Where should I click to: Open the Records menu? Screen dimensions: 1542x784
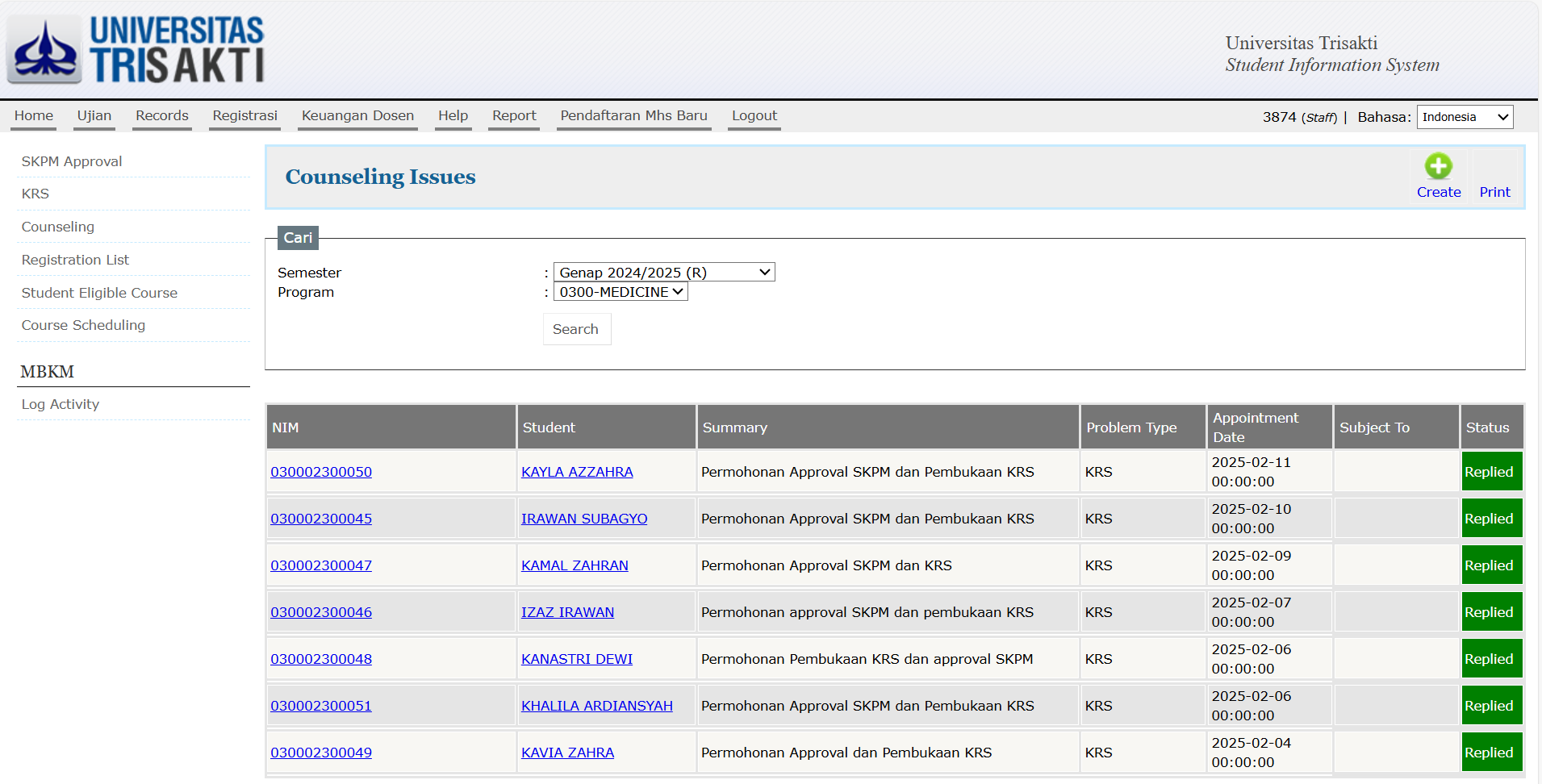161,115
